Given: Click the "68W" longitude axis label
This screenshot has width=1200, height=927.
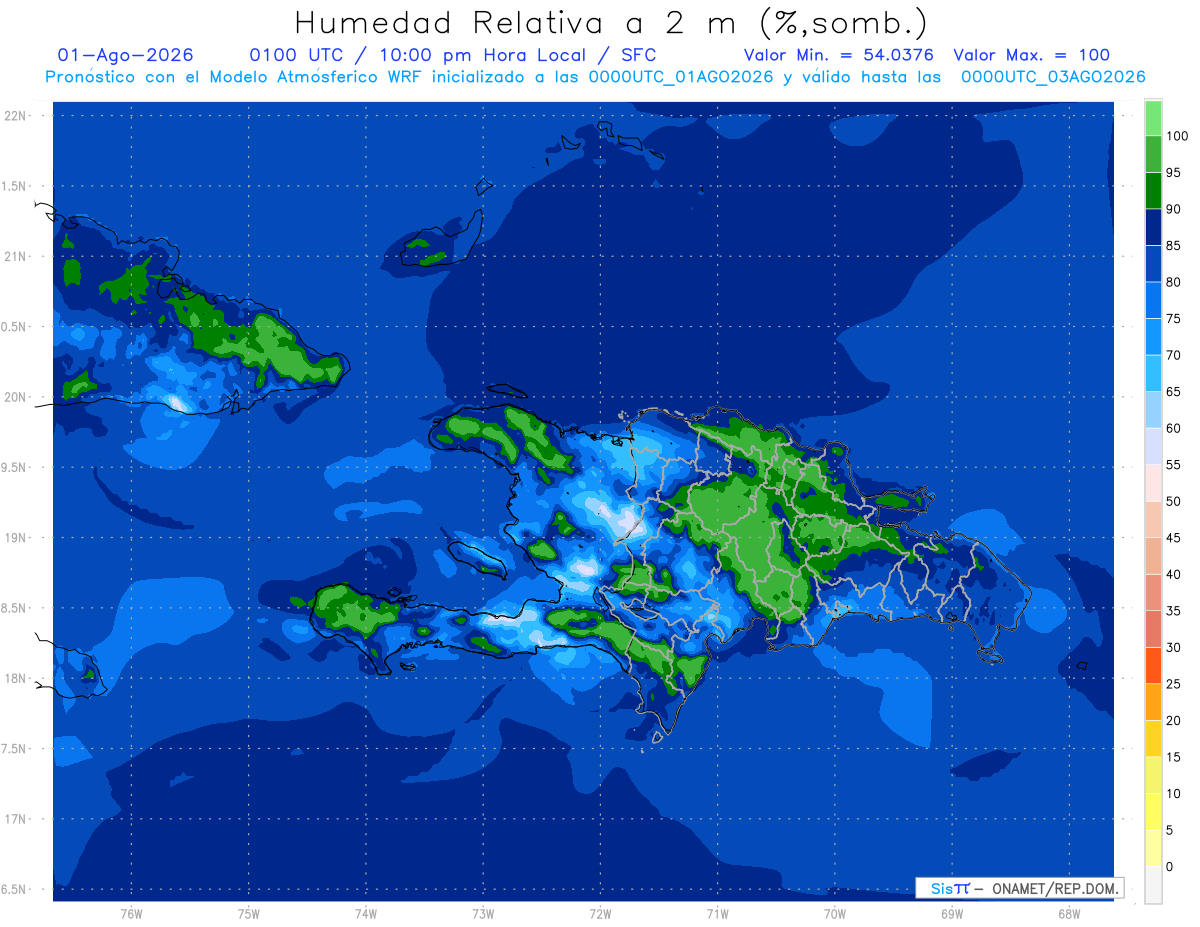Looking at the screenshot, I should pyautogui.click(x=1069, y=914).
